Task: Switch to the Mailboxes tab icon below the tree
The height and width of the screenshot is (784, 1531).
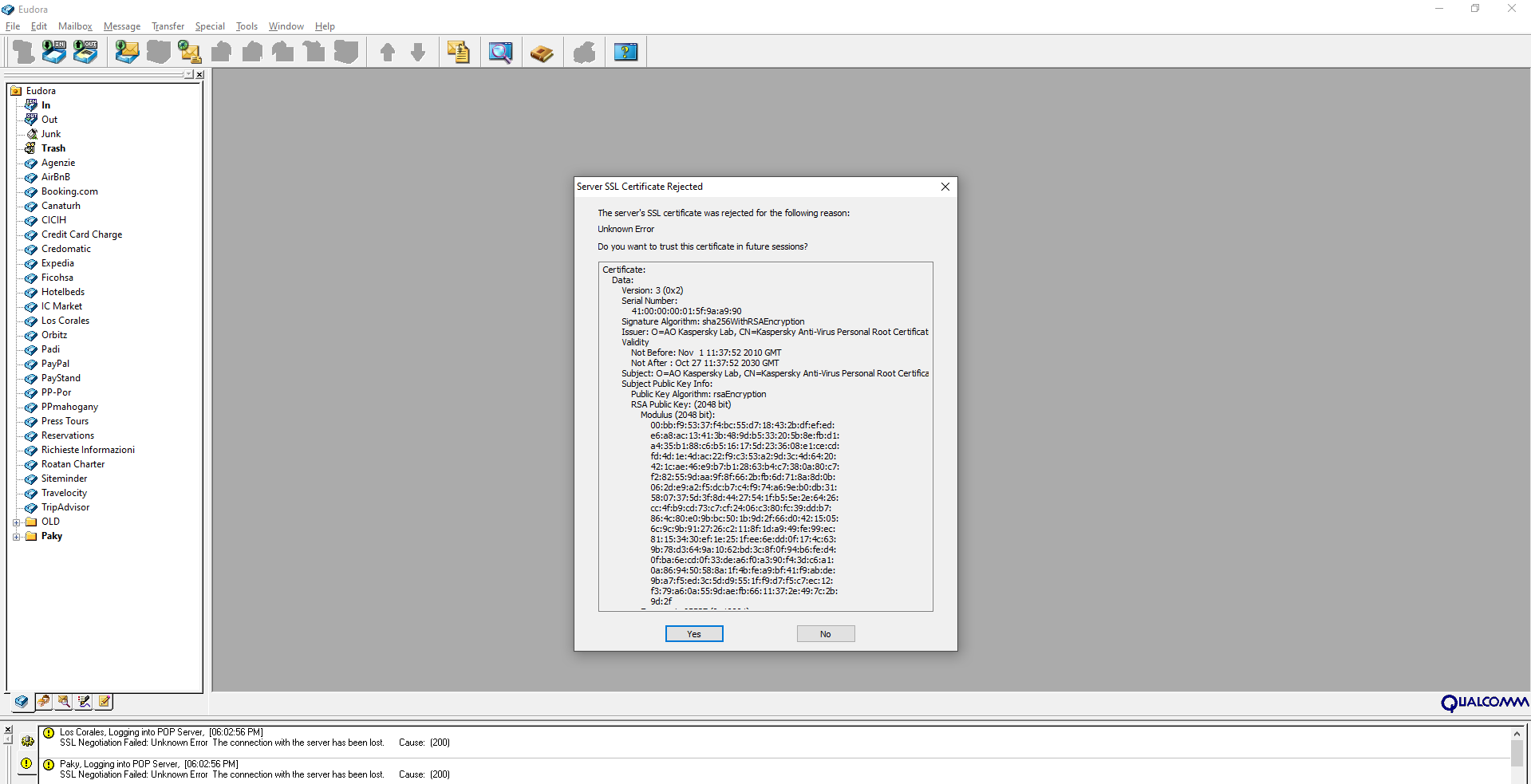Action: pyautogui.click(x=22, y=702)
